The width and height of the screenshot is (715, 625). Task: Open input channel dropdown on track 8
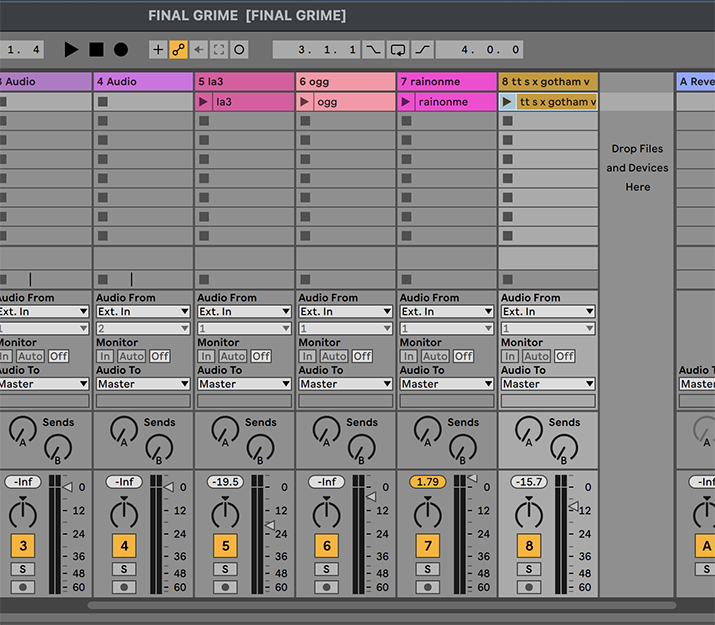(x=548, y=328)
